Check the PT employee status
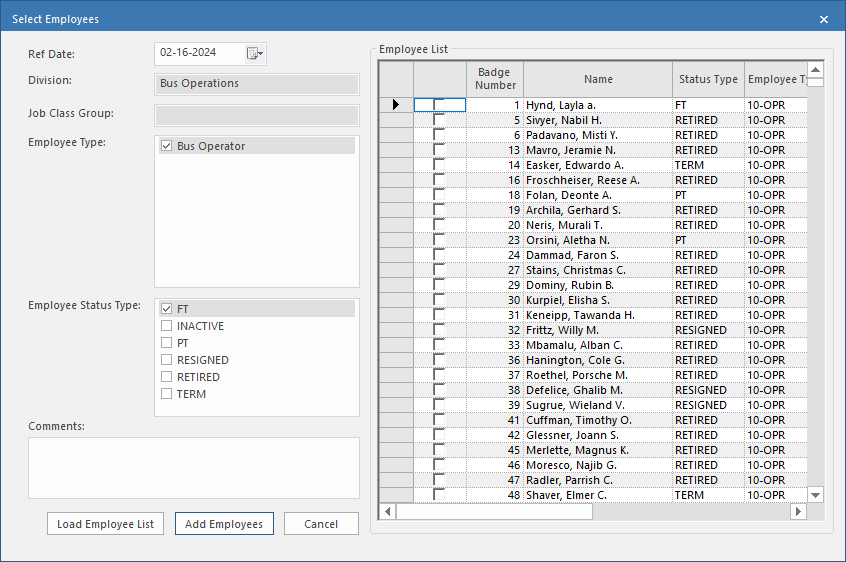846x562 pixels. (167, 343)
